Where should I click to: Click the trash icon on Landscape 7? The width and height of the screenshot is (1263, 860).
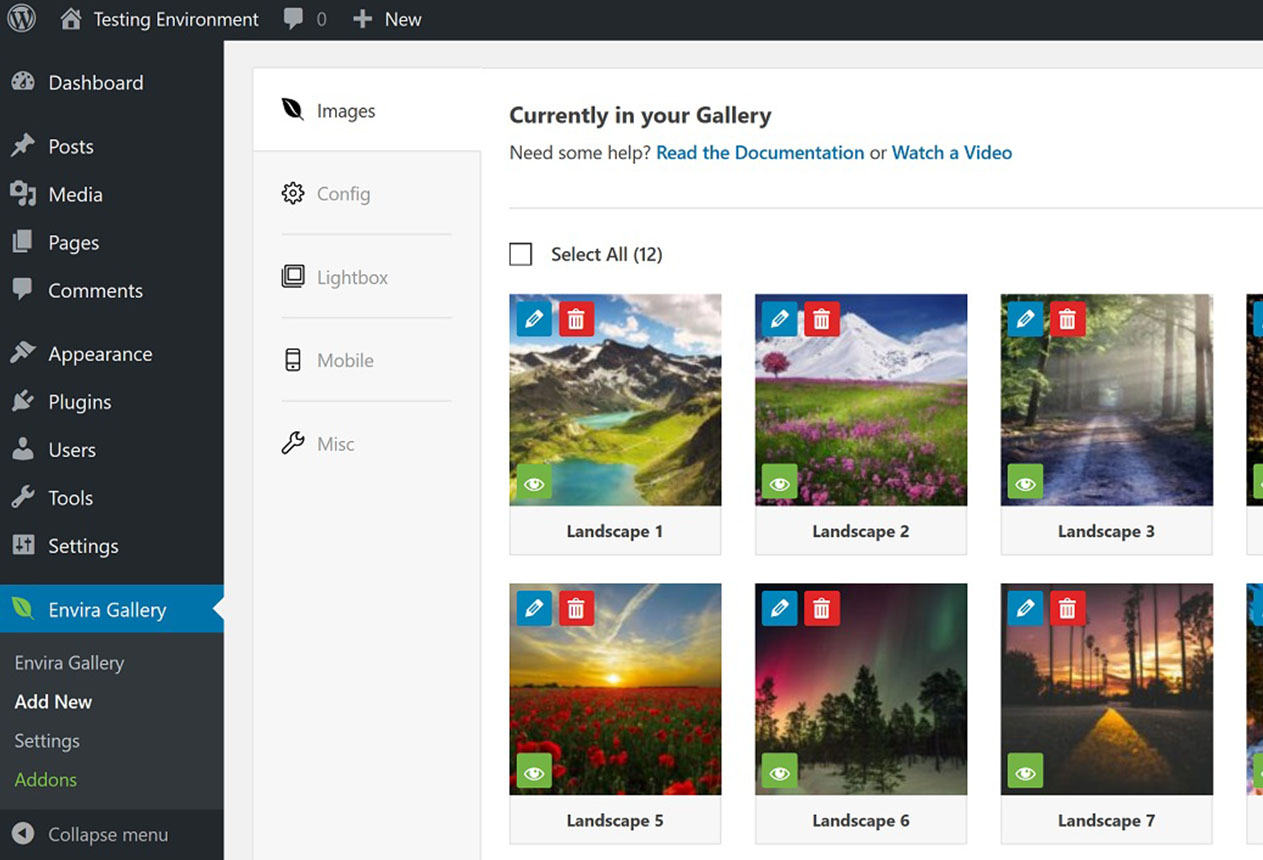pyautogui.click(x=1067, y=608)
